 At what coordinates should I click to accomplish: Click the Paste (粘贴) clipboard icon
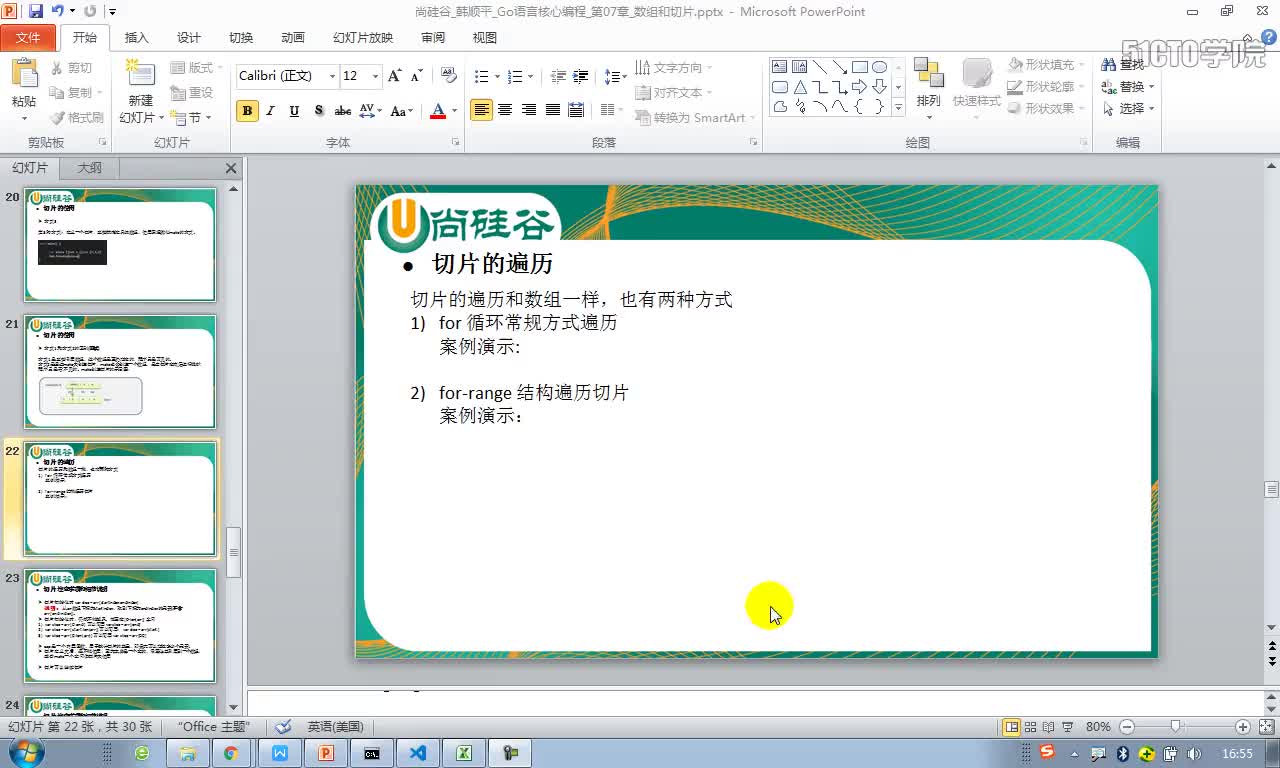[24, 75]
